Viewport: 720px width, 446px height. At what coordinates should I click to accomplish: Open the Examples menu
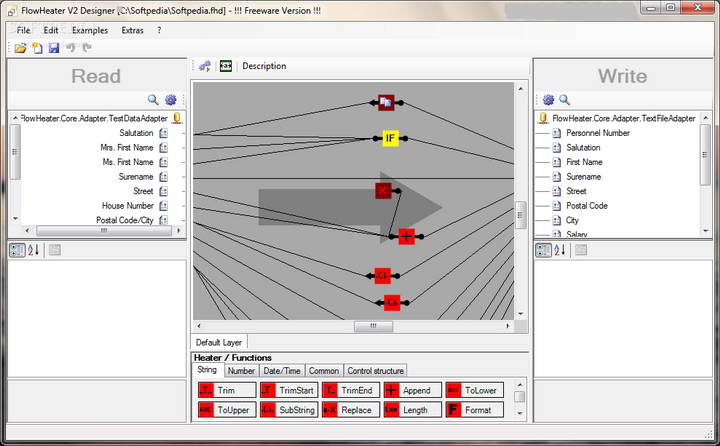pos(90,30)
